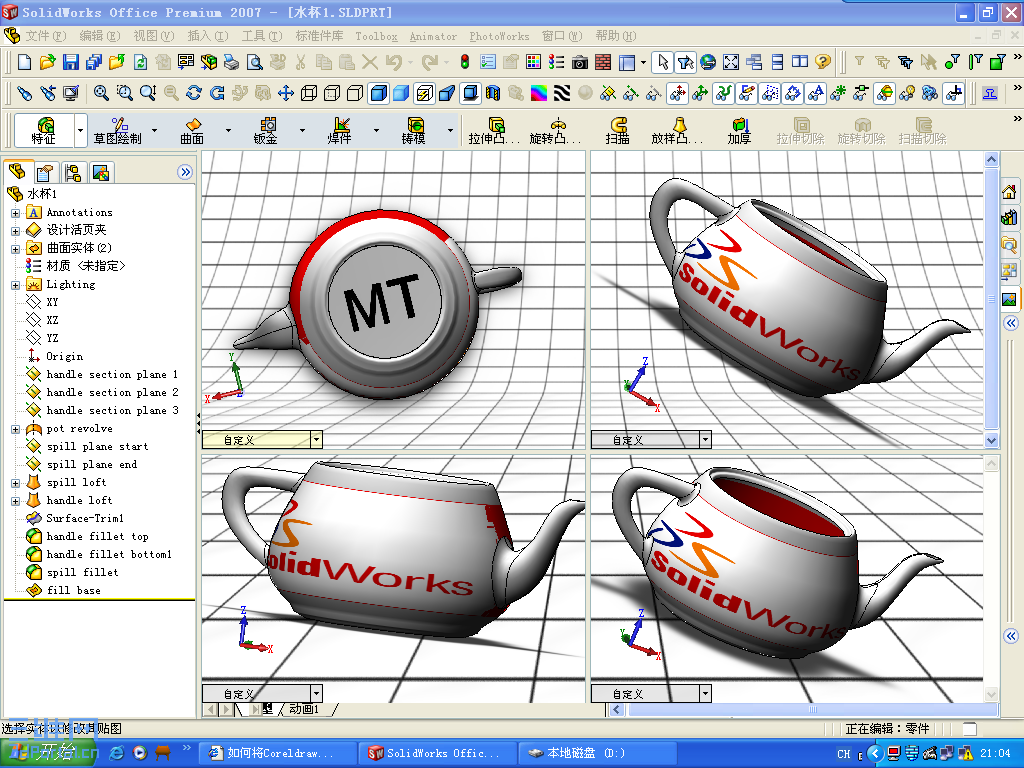Click the Rotate View icon
Image resolution: width=1024 pixels, height=768 pixels.
point(192,95)
